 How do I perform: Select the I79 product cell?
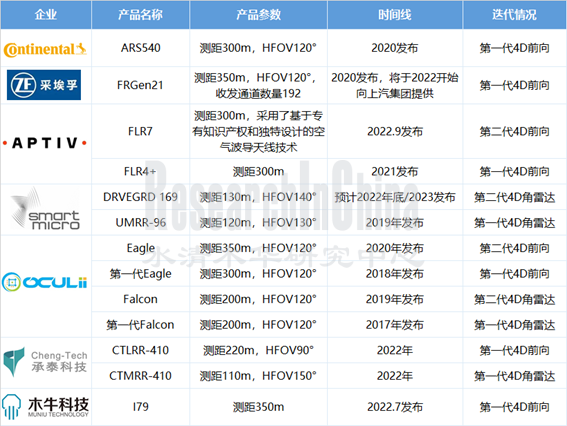[x=140, y=407]
